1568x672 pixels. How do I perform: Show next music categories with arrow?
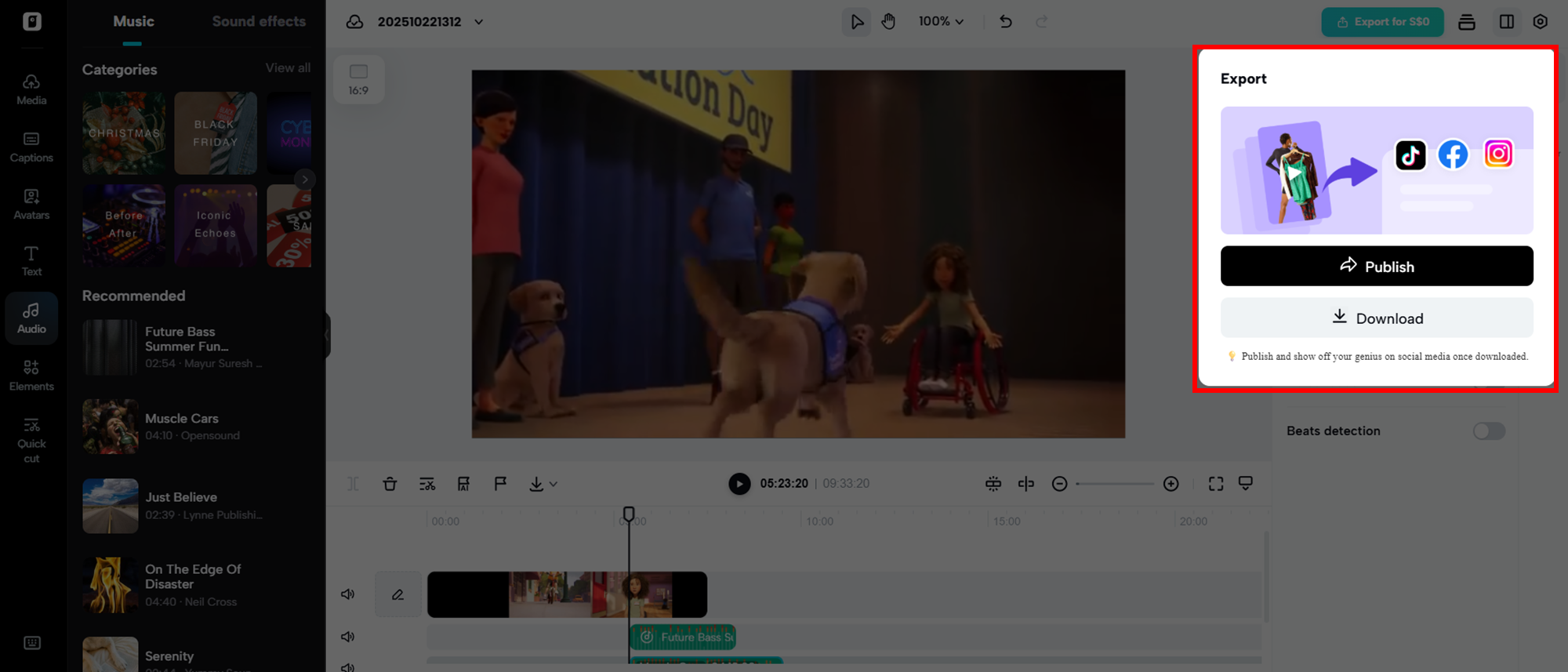pos(305,180)
